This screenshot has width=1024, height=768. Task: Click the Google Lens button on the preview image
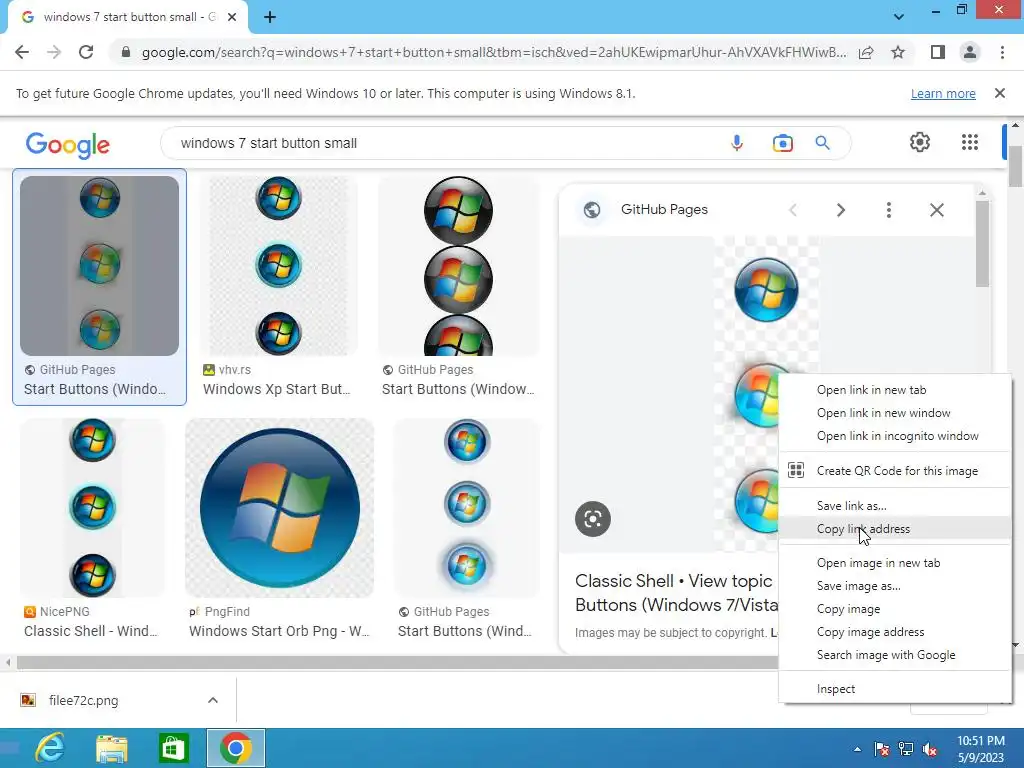point(593,519)
